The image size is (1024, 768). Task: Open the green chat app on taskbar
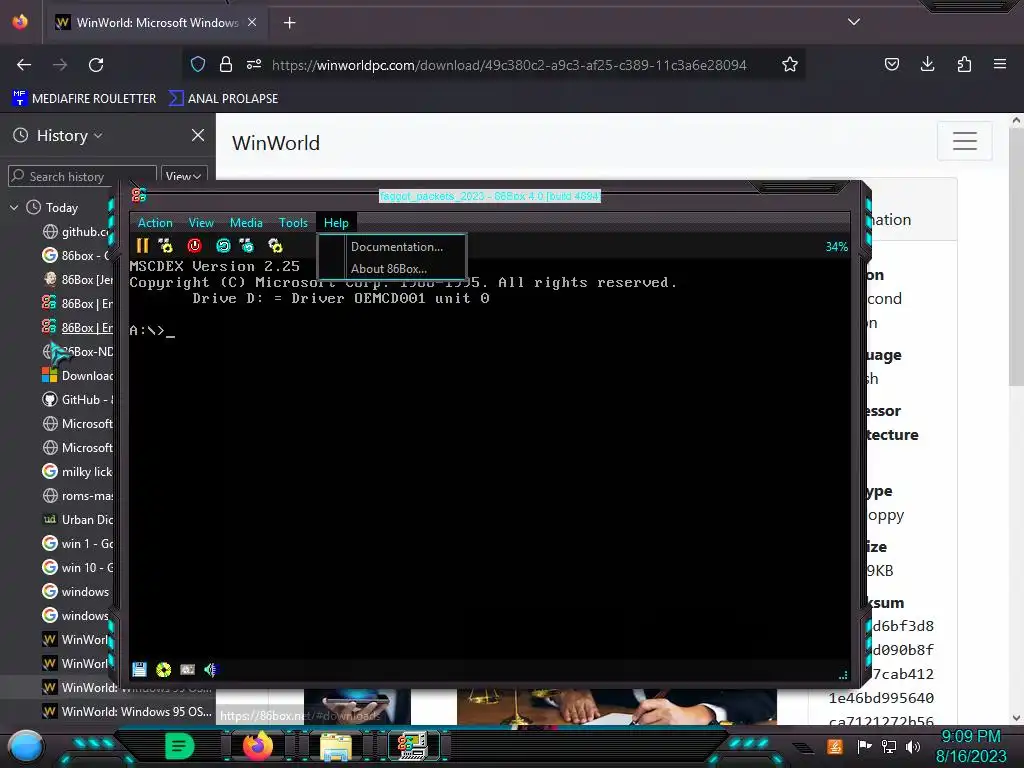(179, 746)
